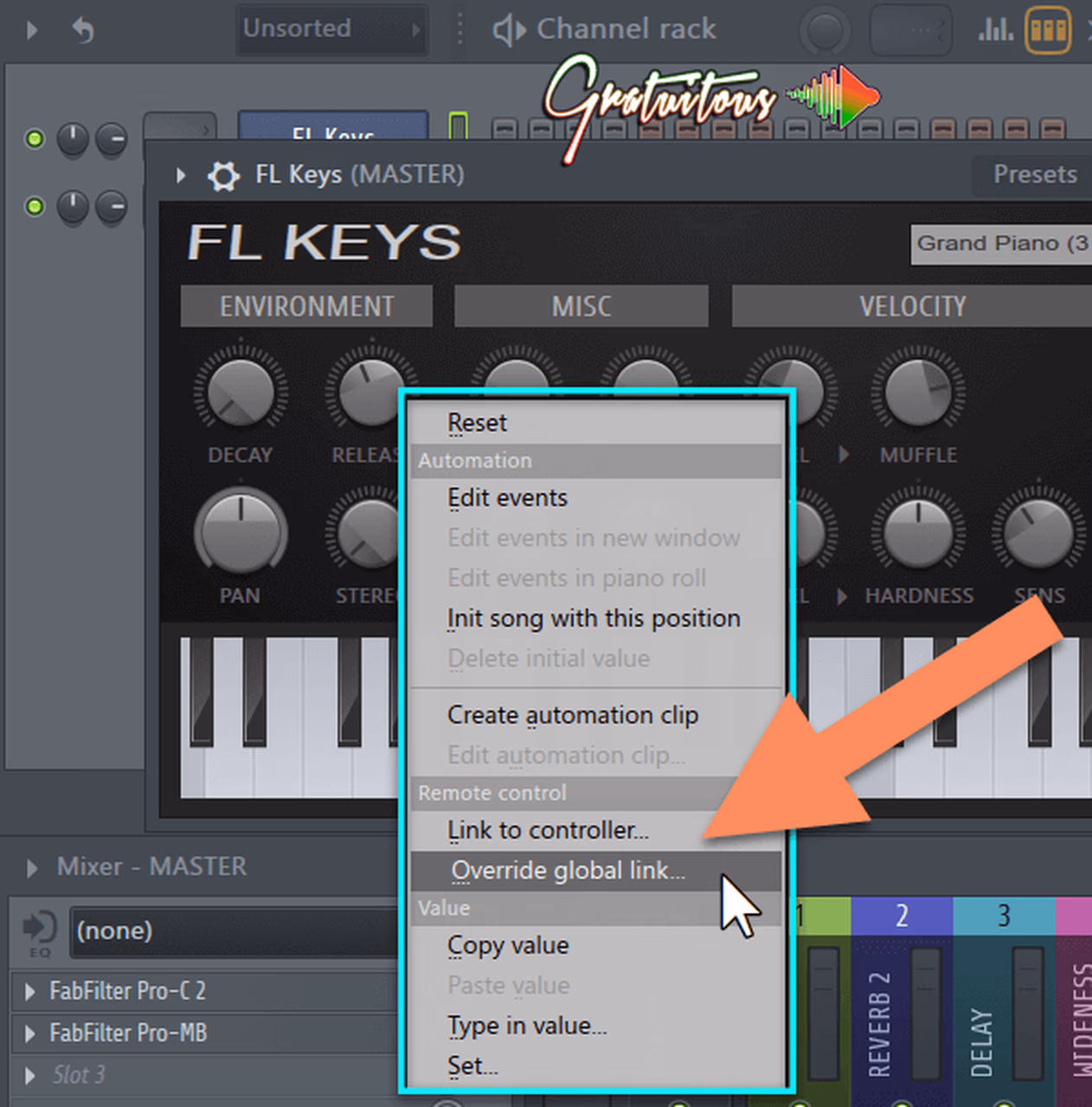Click the play arrow in the top-left toolbar
This screenshot has width=1092, height=1107.
[32, 30]
